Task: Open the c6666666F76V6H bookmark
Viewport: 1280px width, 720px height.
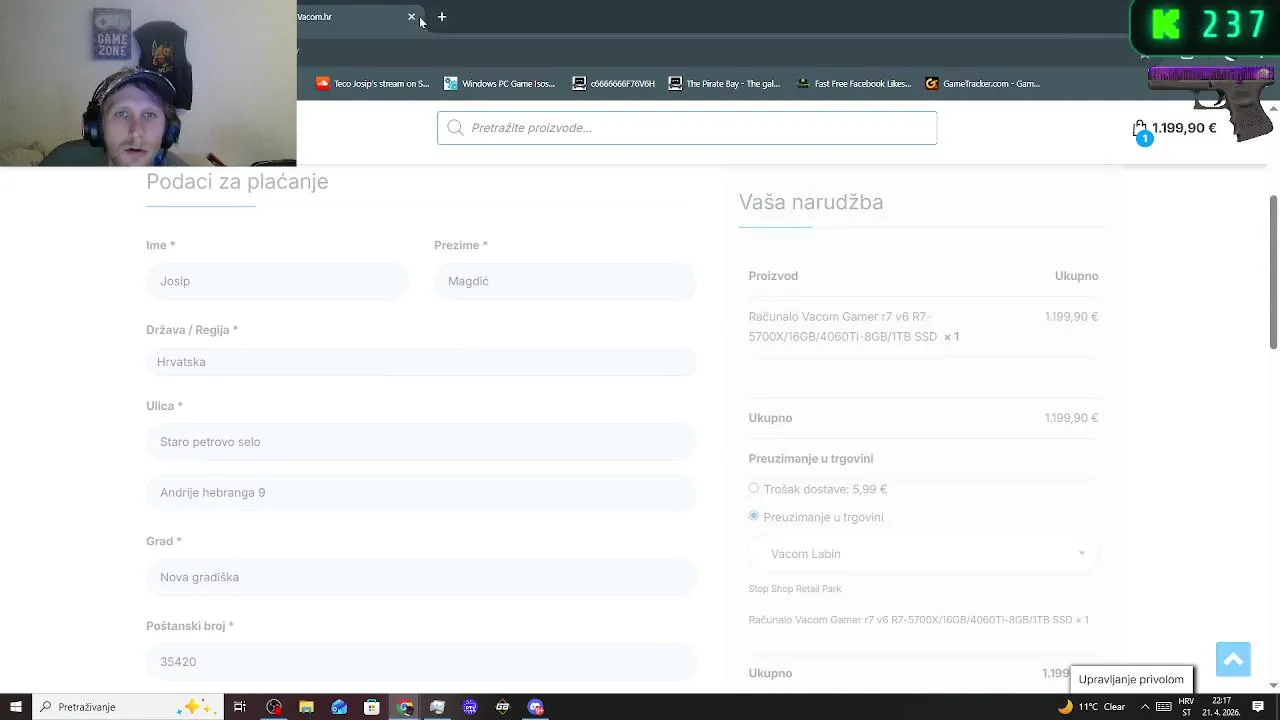Action: (613, 84)
